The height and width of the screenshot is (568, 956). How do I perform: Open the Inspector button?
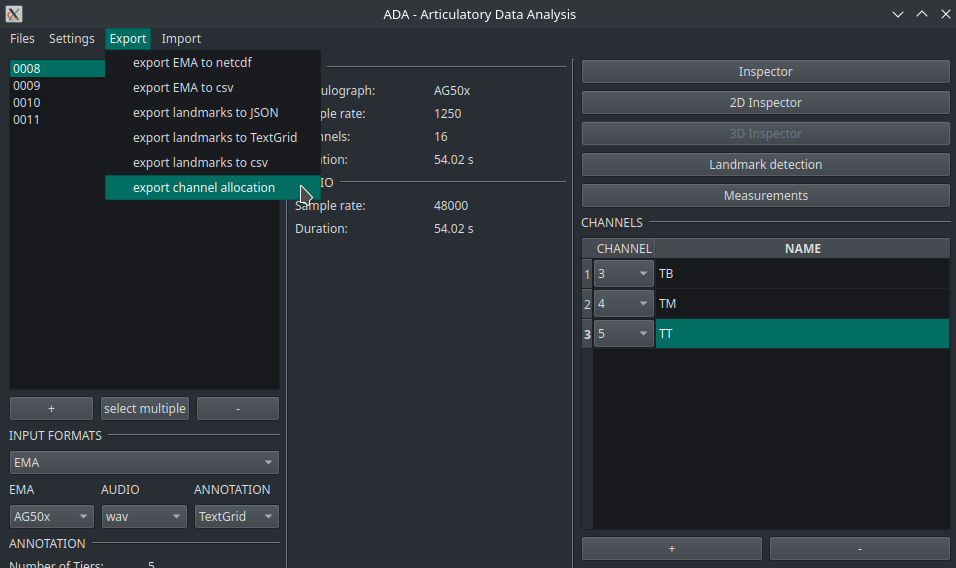pos(765,72)
